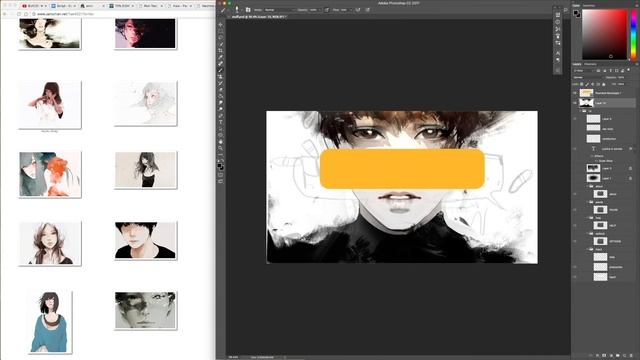Toggle visibility of the text layer
Image resolution: width=640 pixels, height=360 pixels.
(x=575, y=149)
